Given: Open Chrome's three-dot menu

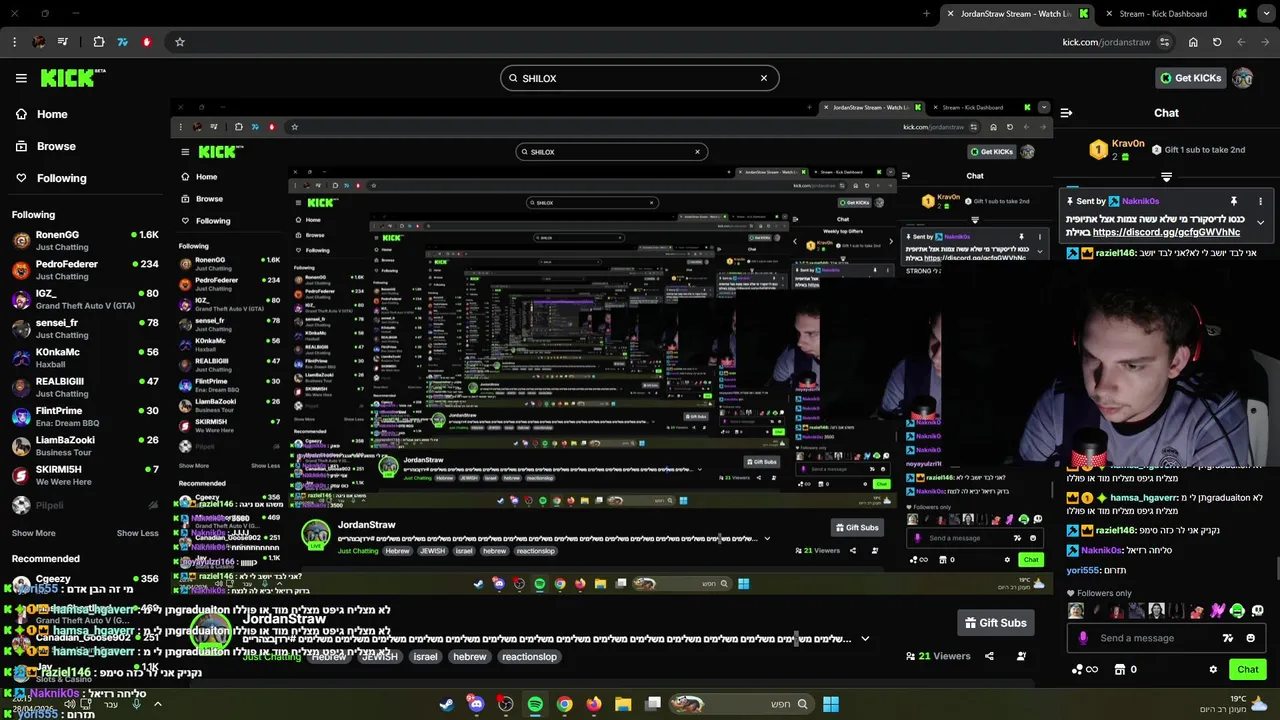Looking at the screenshot, I should 15,42.
